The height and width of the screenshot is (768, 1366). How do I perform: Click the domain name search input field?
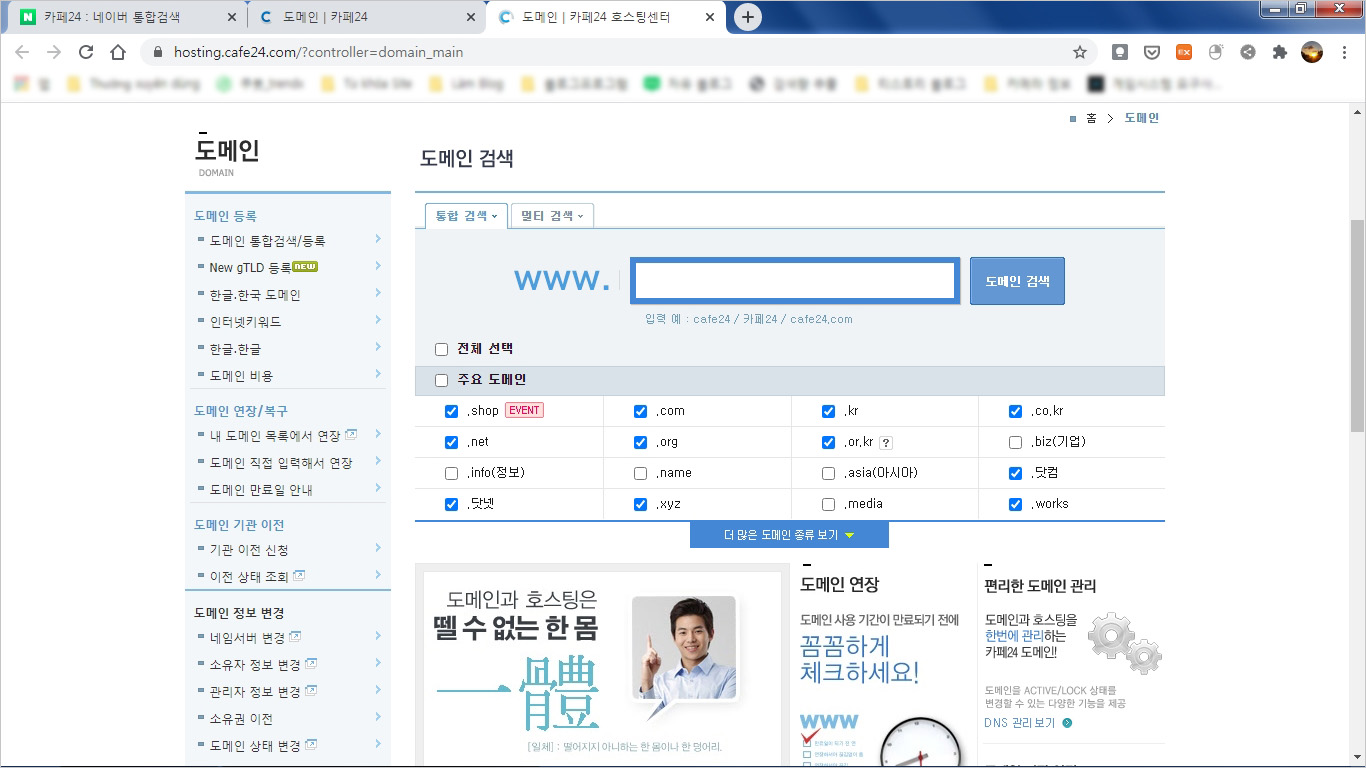(x=795, y=281)
